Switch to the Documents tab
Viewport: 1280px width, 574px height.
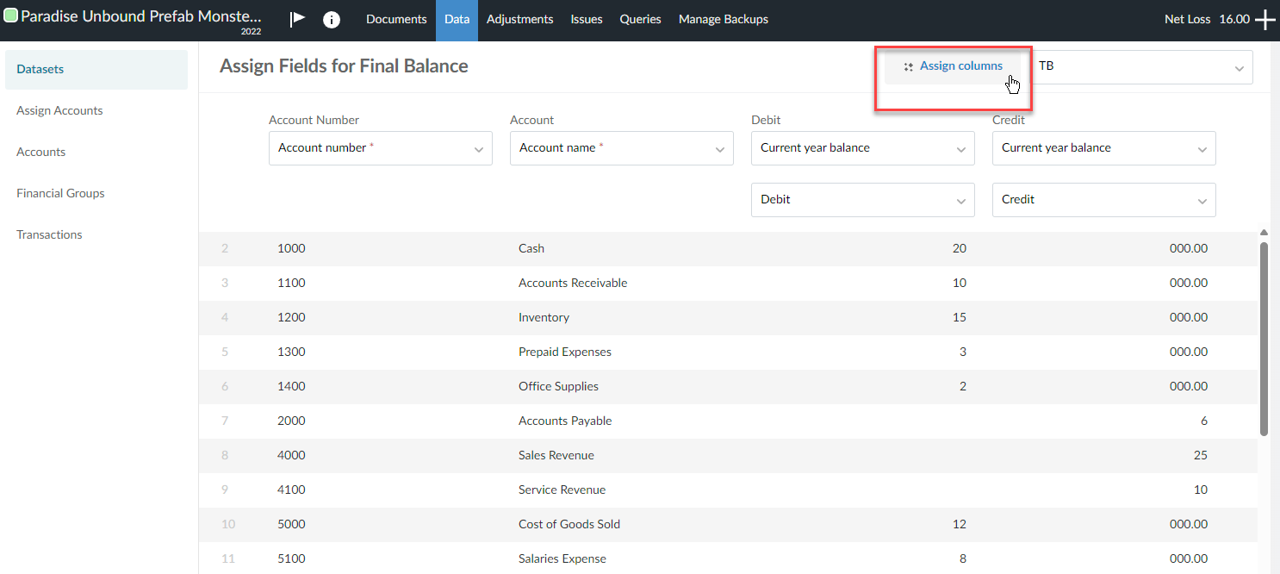click(396, 19)
